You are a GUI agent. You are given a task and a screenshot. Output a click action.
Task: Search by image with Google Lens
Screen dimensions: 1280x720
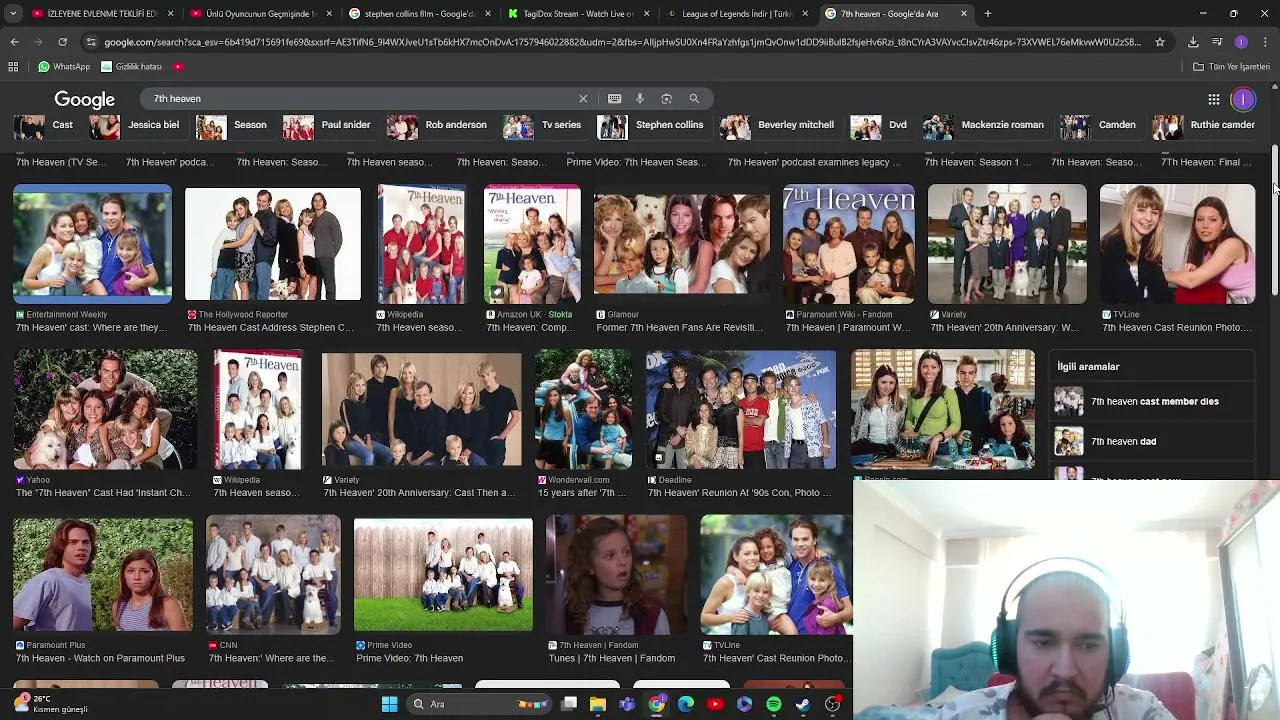click(x=666, y=98)
